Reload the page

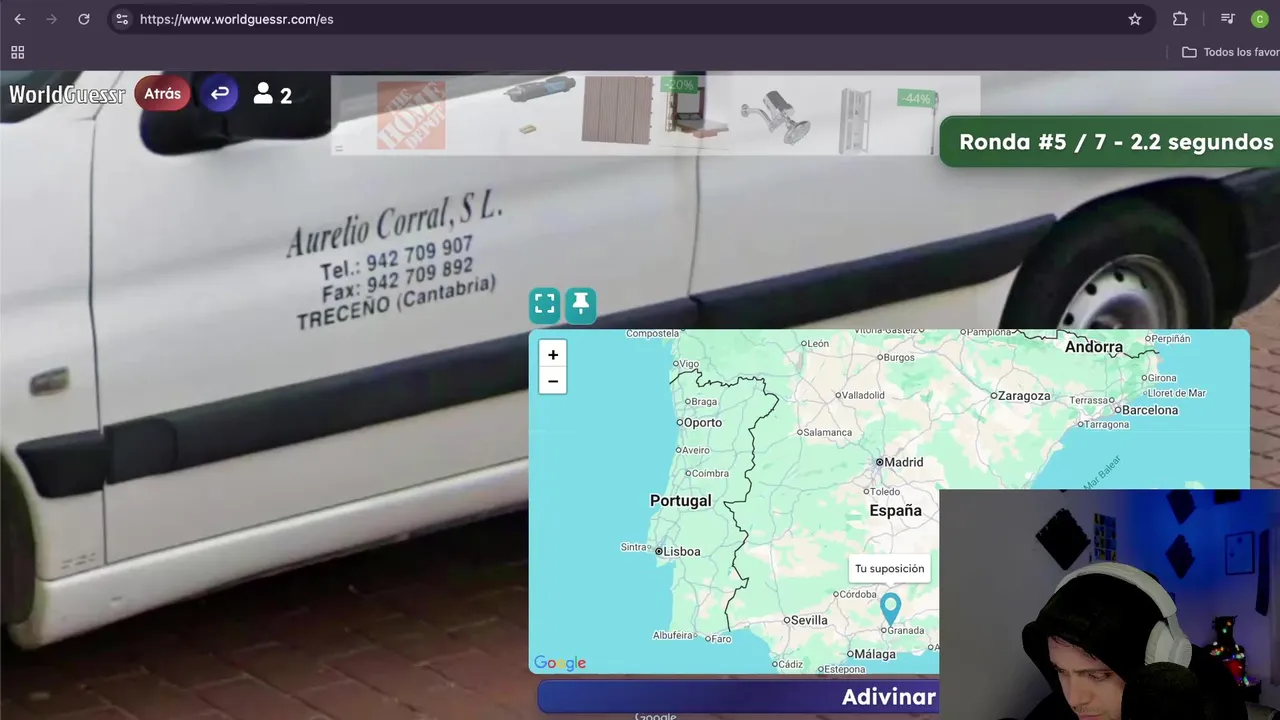coord(84,19)
